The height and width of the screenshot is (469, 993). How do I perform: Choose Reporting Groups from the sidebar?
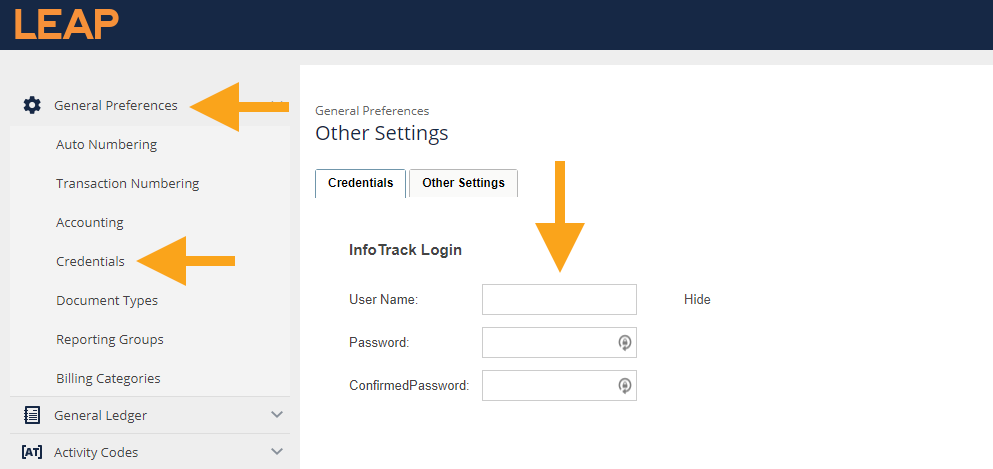[110, 339]
